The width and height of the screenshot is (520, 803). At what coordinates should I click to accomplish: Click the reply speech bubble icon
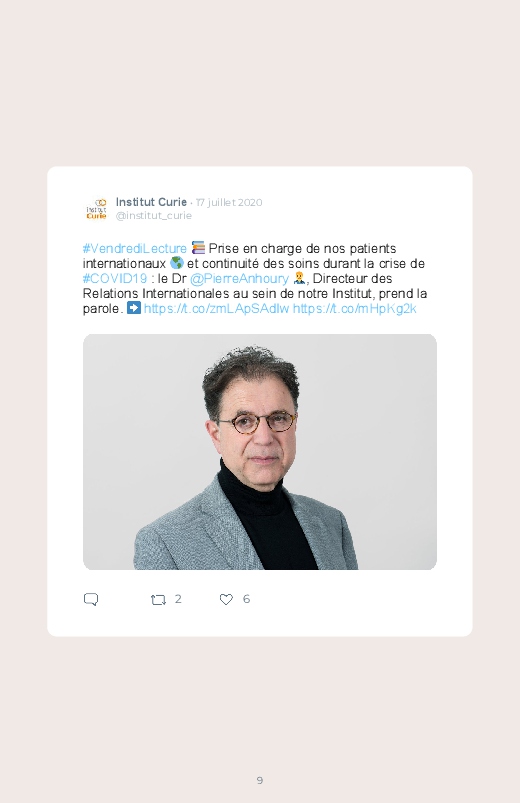[91, 599]
